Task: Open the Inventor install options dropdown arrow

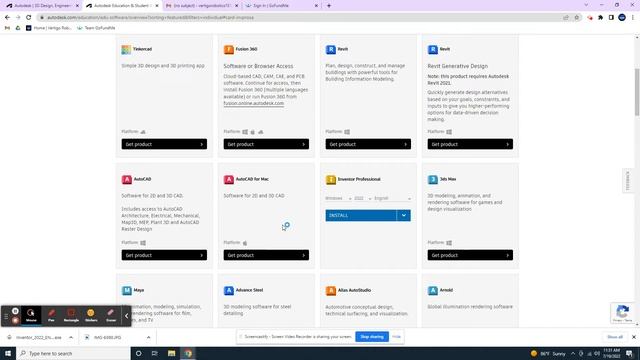Action: [x=404, y=216]
